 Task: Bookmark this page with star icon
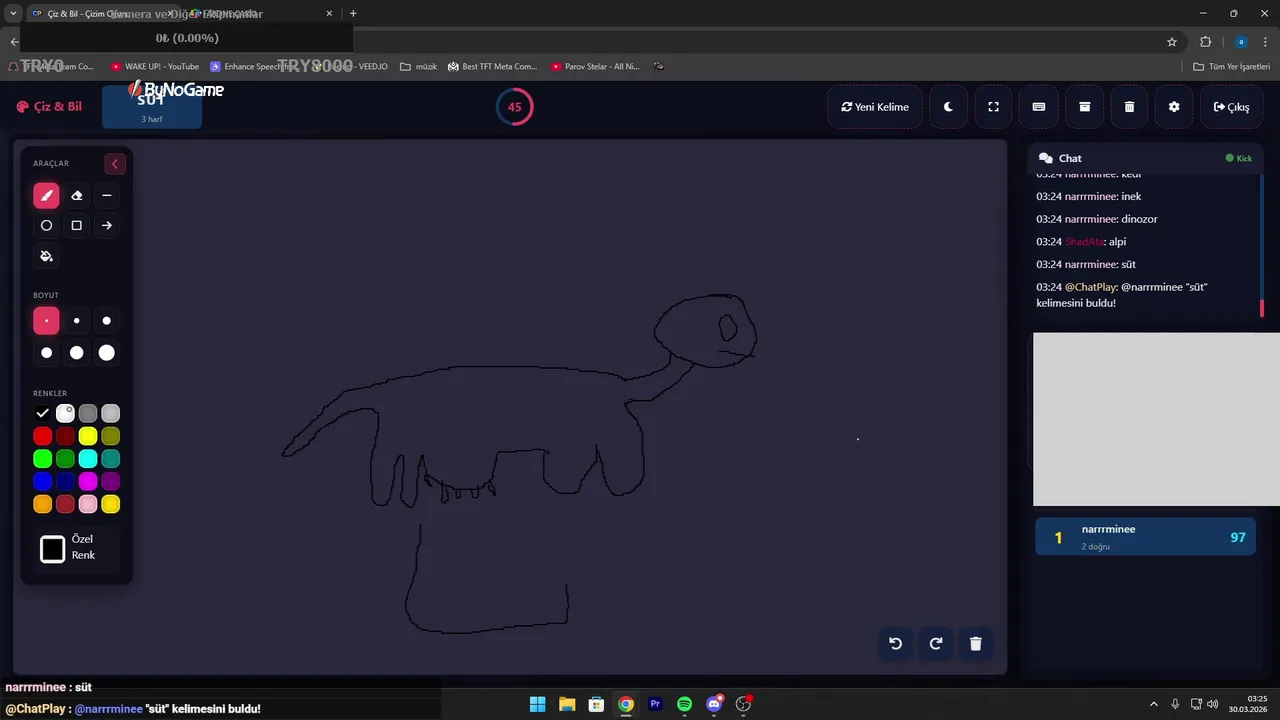[x=1172, y=42]
